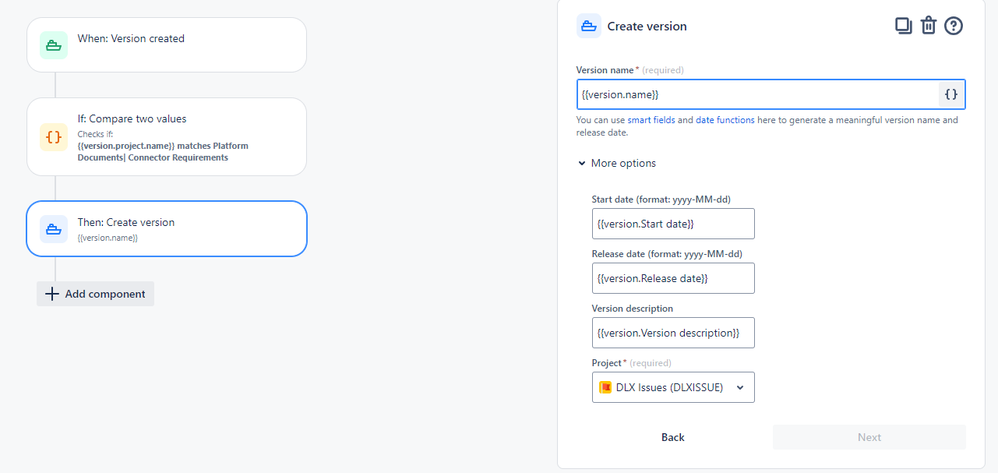Click the 'Create version' panel title

(647, 26)
